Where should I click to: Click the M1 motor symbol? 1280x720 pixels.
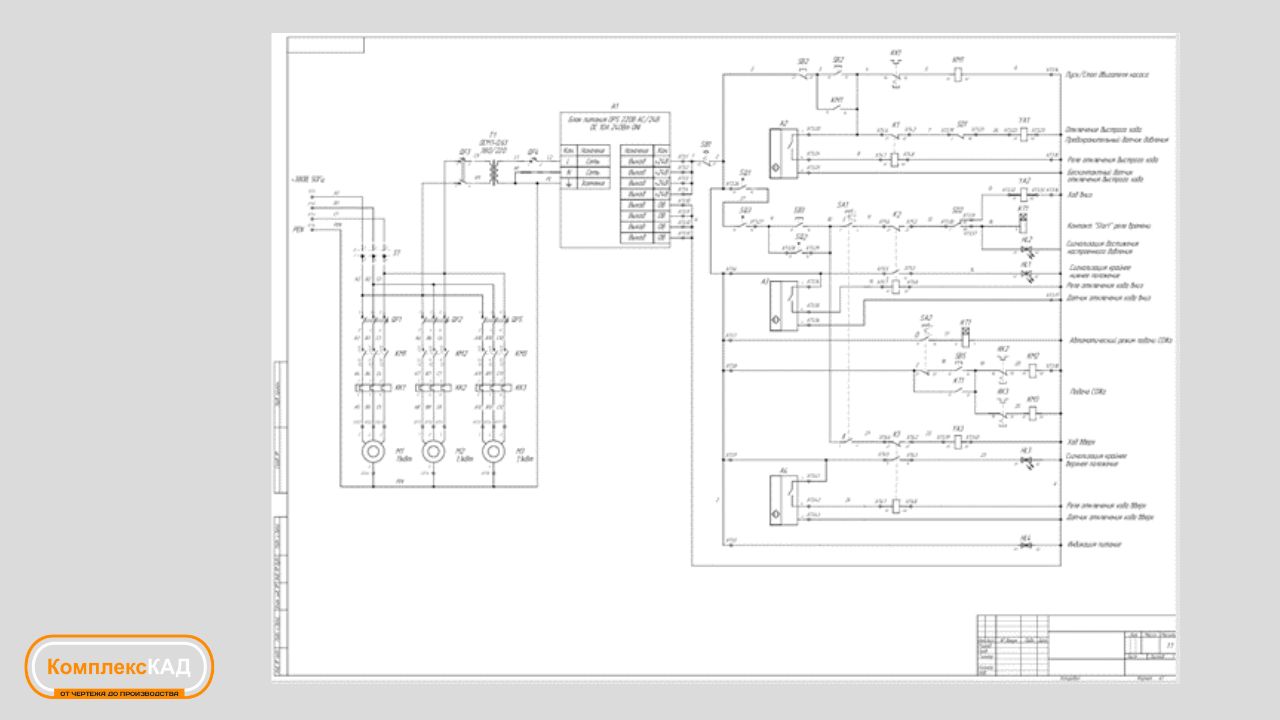pos(373,452)
